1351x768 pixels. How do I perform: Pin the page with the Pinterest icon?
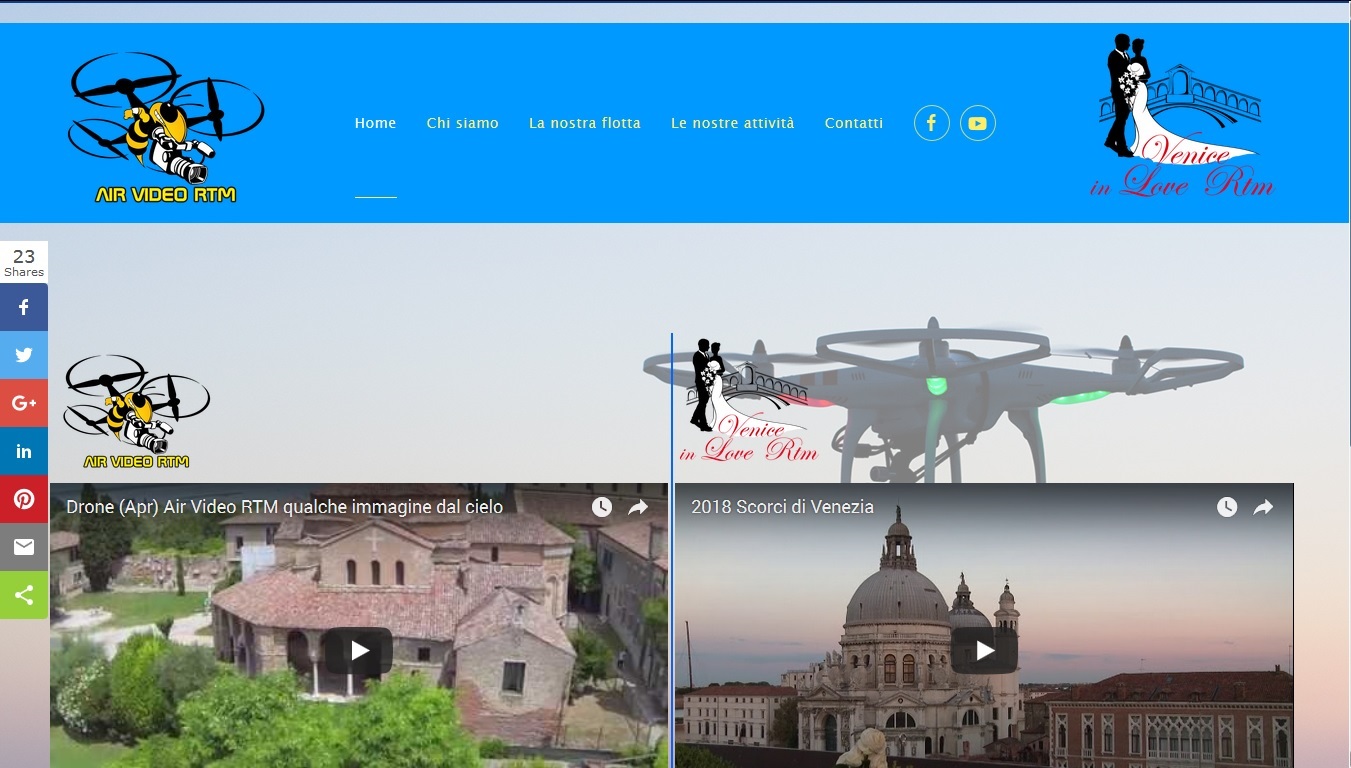[24, 499]
